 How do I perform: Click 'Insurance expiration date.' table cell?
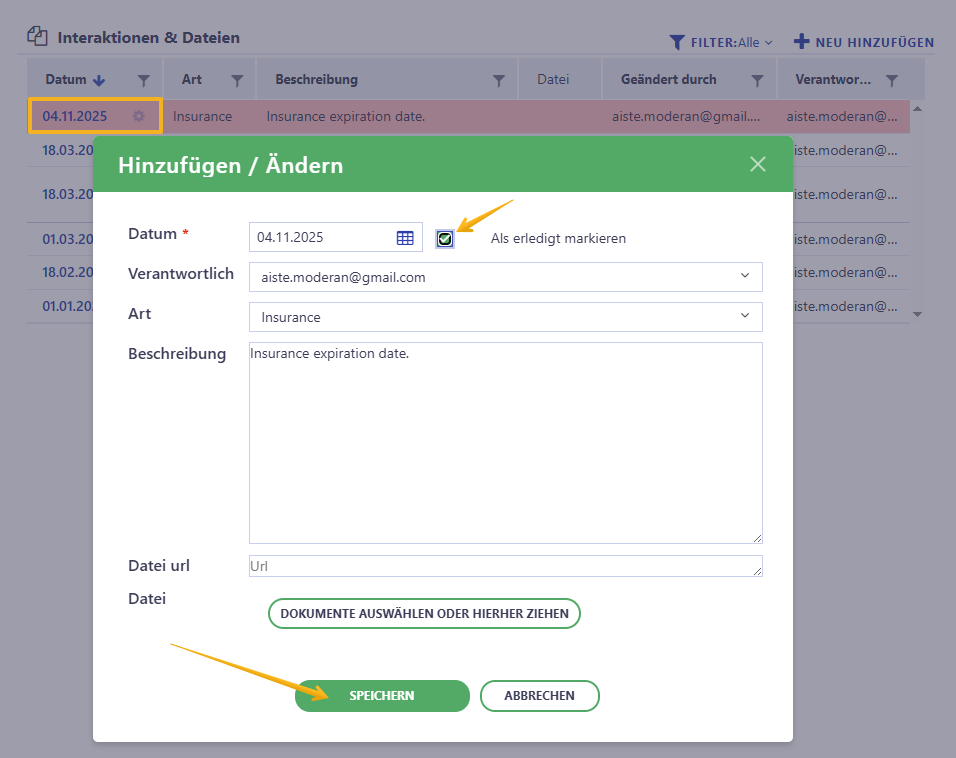(346, 116)
